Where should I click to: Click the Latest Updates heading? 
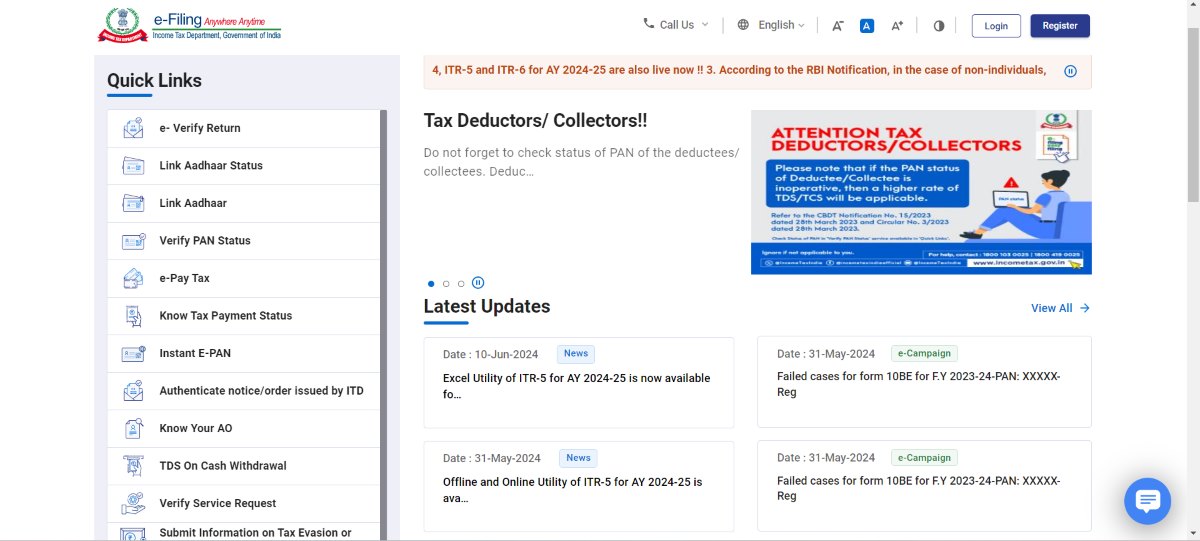coord(487,306)
